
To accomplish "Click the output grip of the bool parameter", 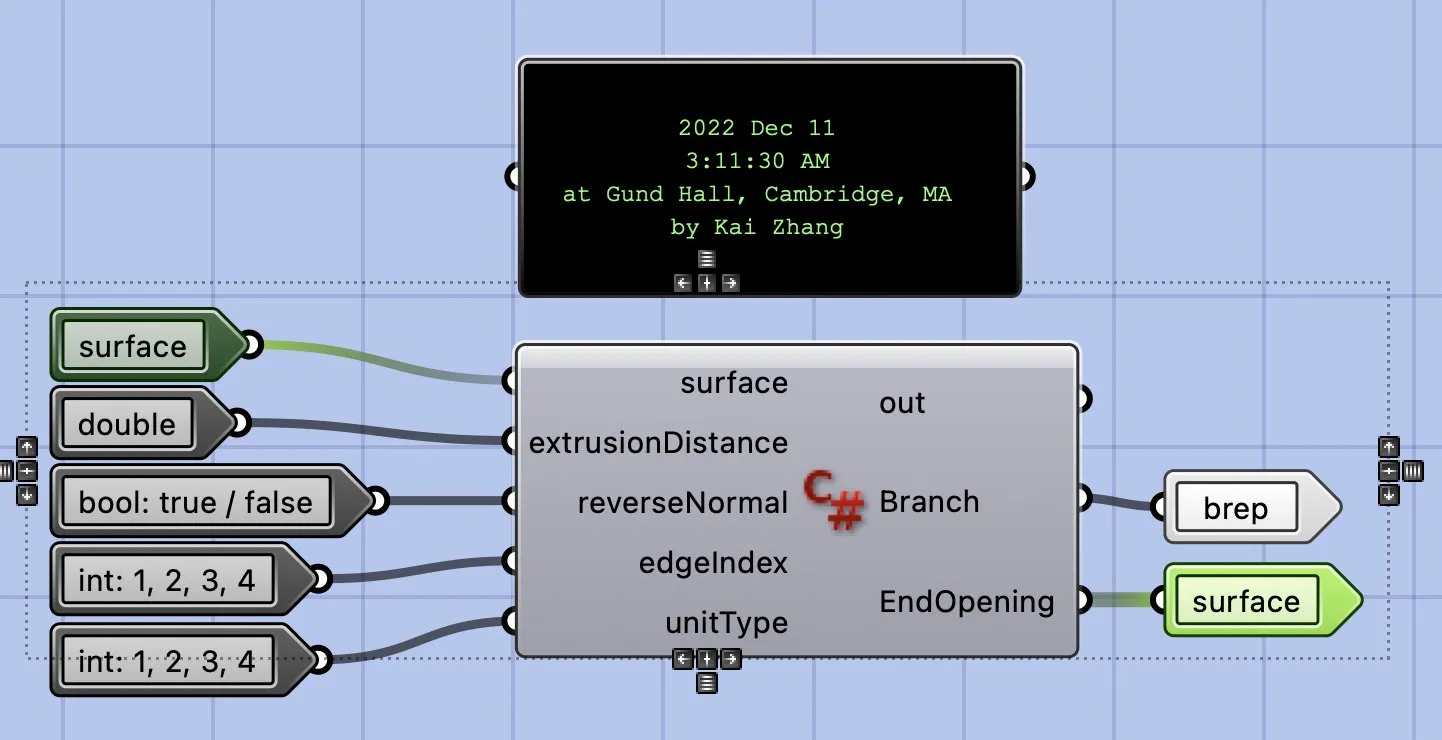I will [377, 501].
